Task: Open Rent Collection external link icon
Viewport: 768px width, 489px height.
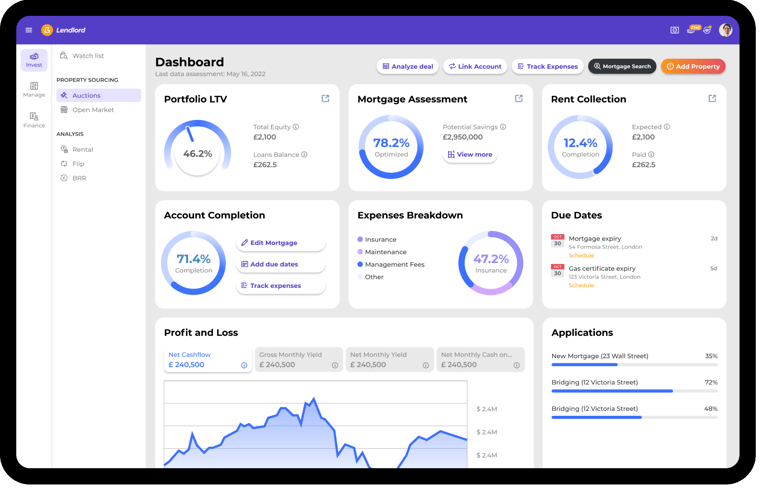Action: (x=712, y=99)
